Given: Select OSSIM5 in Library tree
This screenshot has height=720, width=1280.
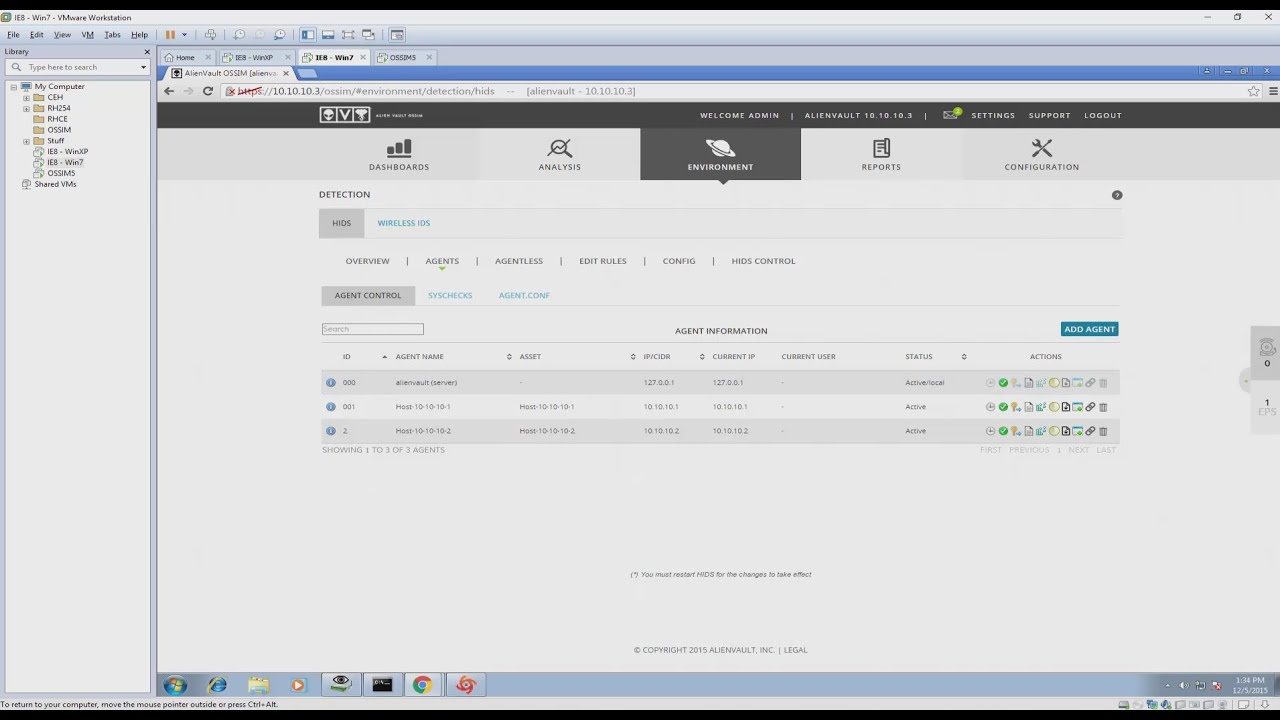Looking at the screenshot, I should (x=61, y=173).
